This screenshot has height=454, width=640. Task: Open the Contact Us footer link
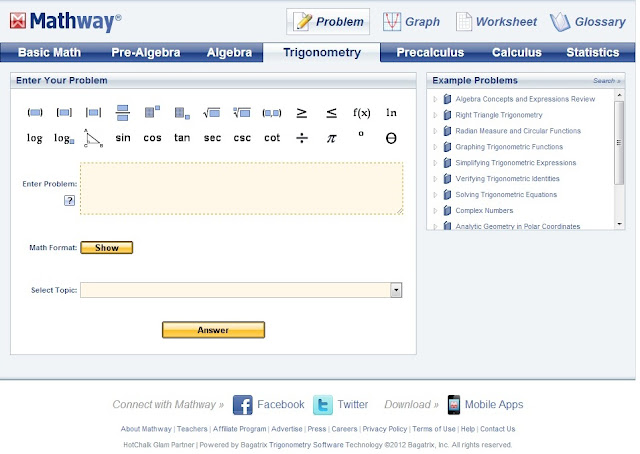click(498, 429)
